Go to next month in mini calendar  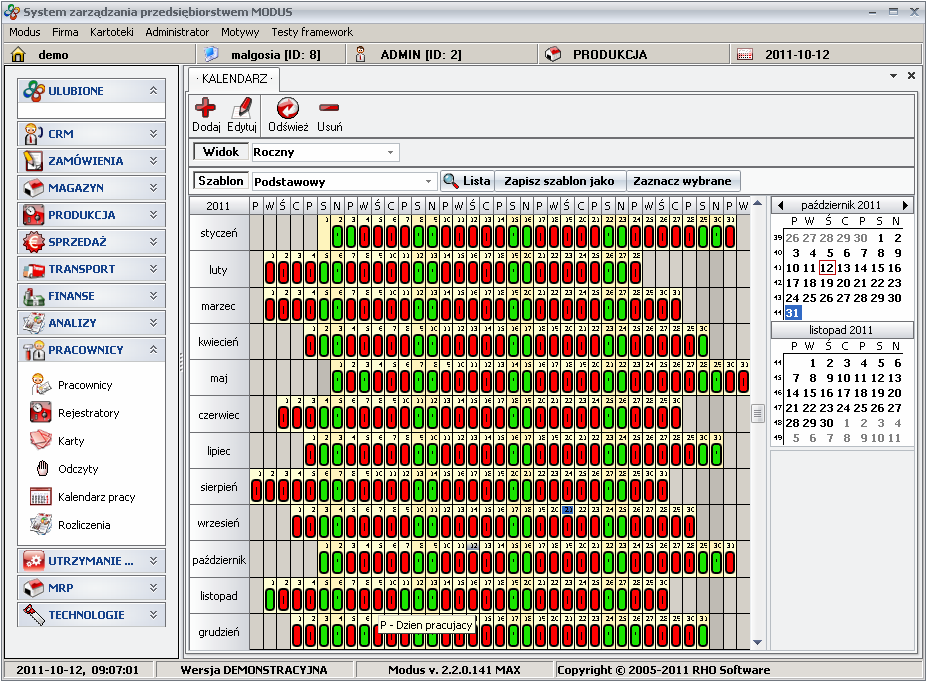pos(905,205)
